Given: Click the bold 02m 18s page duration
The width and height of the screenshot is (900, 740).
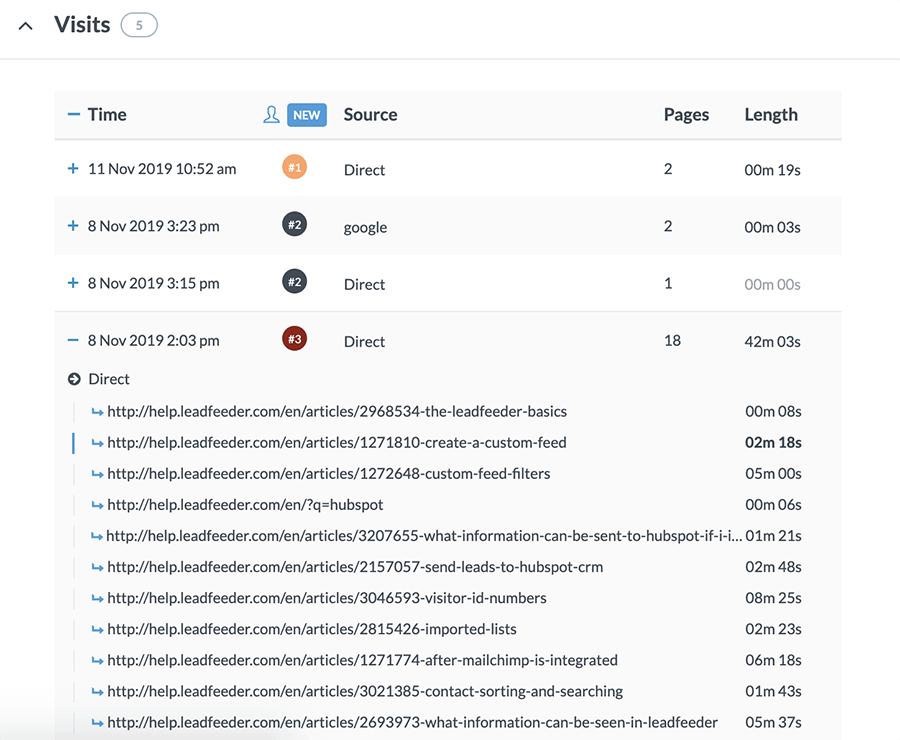Looking at the screenshot, I should (x=773, y=443).
